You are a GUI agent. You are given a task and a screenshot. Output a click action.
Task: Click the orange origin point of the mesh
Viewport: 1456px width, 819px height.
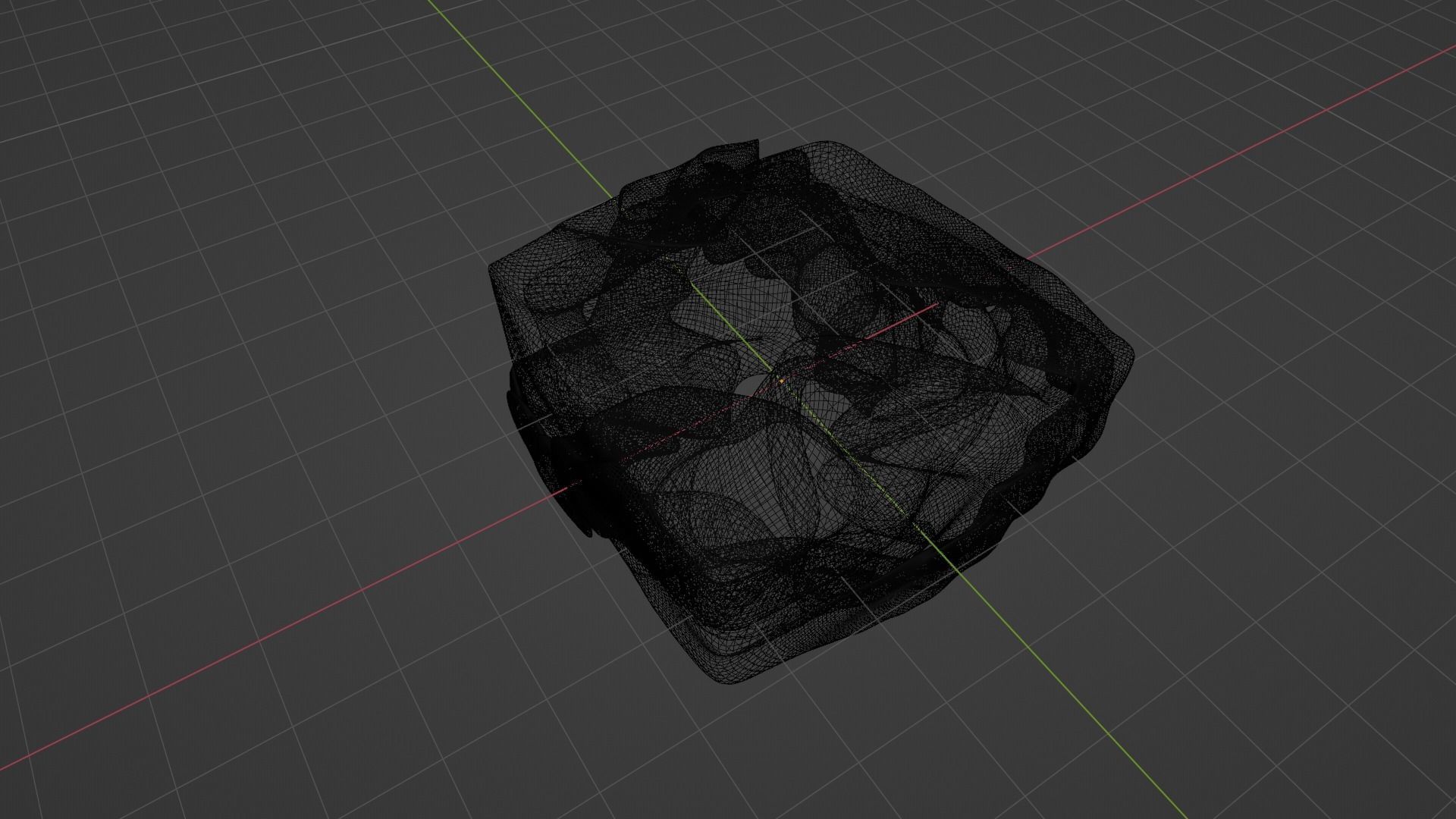pyautogui.click(x=782, y=381)
